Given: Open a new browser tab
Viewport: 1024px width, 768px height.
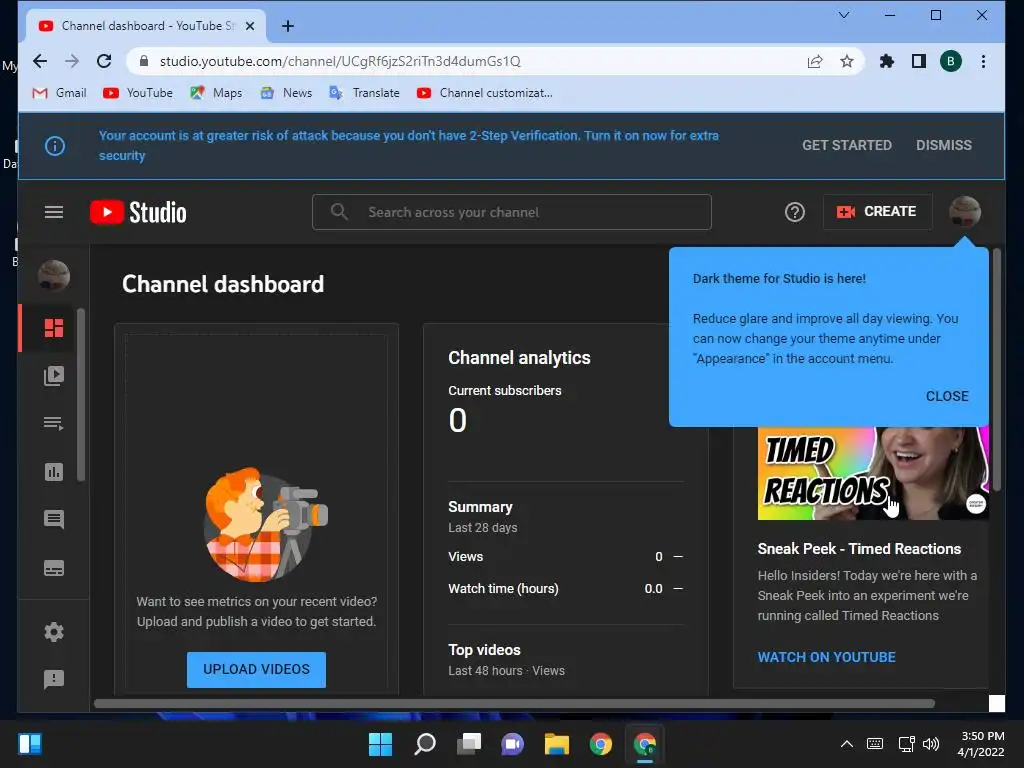Looking at the screenshot, I should click(287, 26).
